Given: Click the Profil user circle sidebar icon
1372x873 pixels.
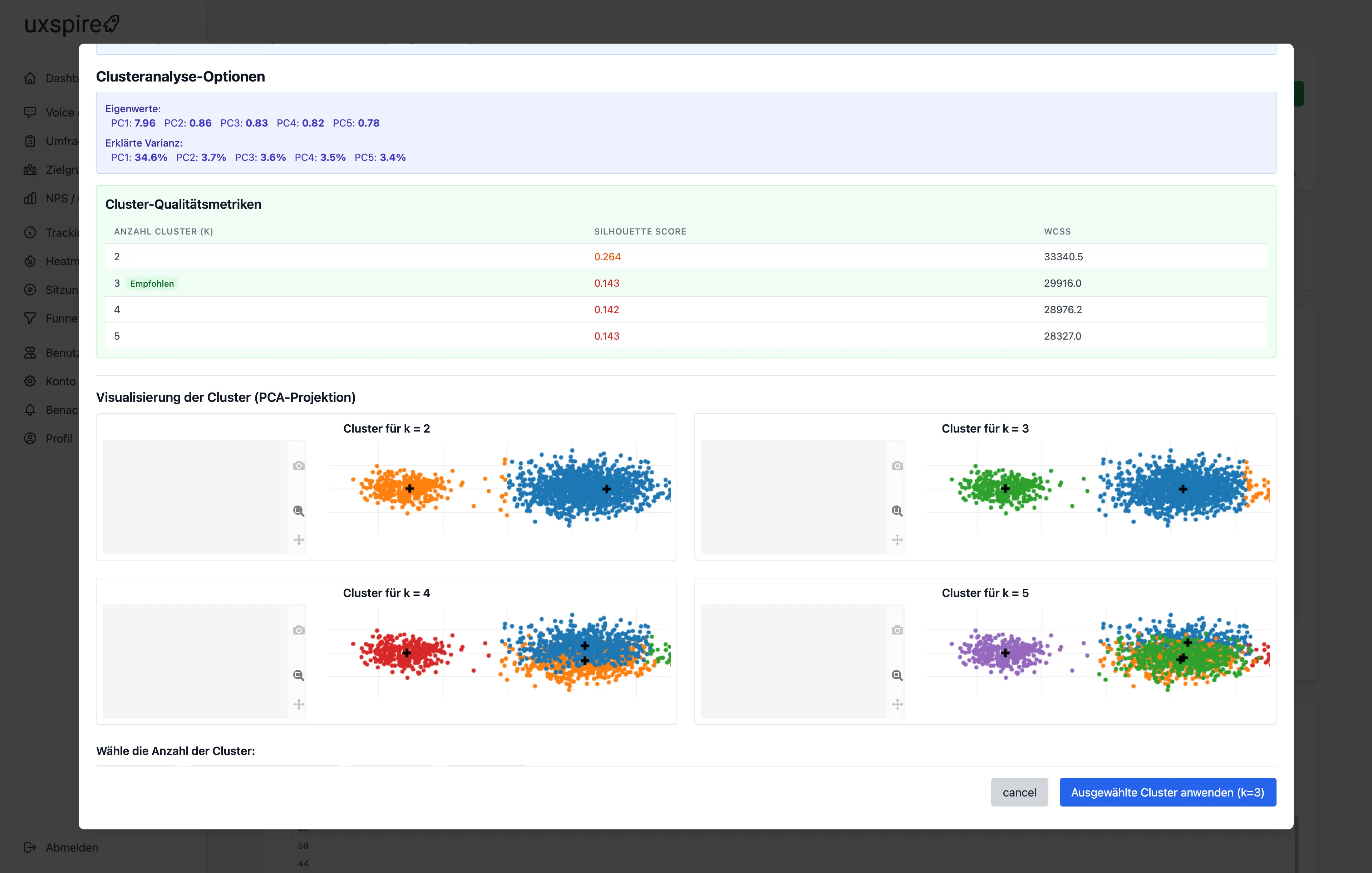Looking at the screenshot, I should (x=30, y=439).
